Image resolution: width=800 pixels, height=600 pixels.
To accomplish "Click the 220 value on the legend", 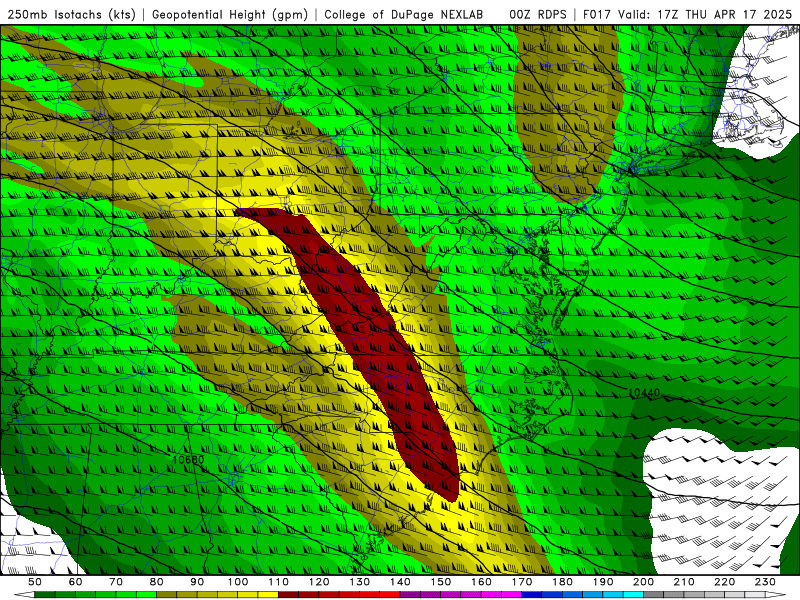I will 724,582.
